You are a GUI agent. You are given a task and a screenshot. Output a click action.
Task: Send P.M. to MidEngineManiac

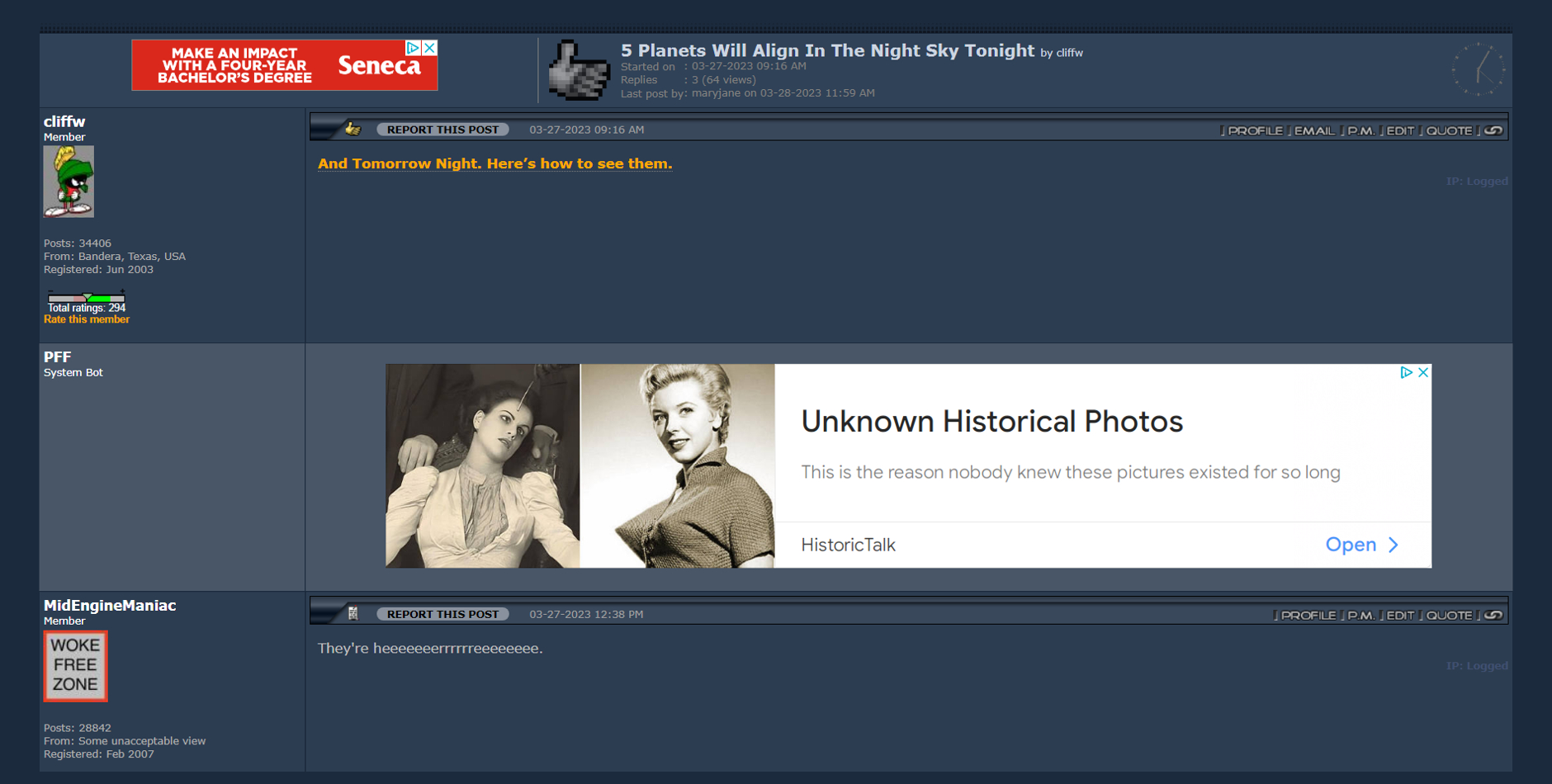pos(1360,615)
